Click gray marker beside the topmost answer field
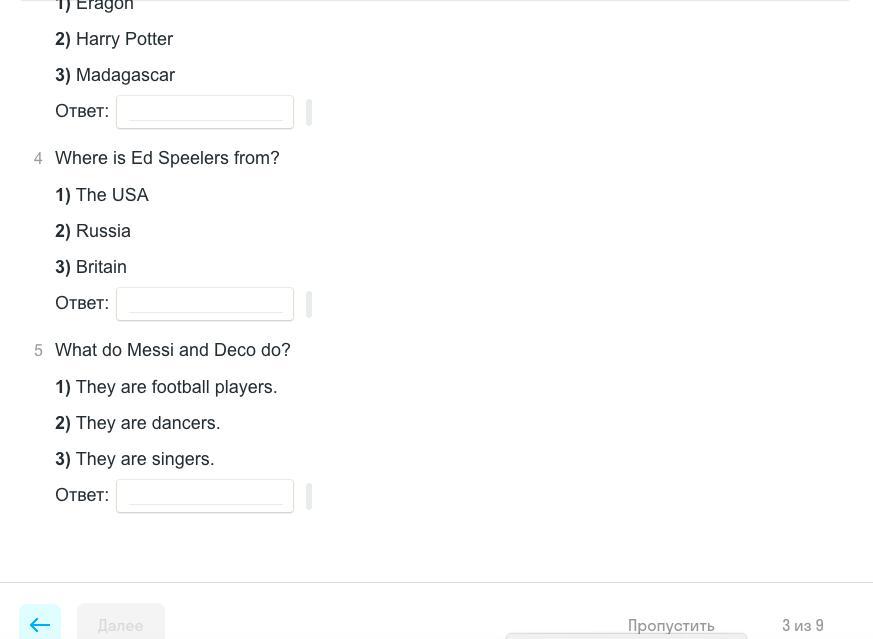The image size is (873, 639). coord(309,112)
